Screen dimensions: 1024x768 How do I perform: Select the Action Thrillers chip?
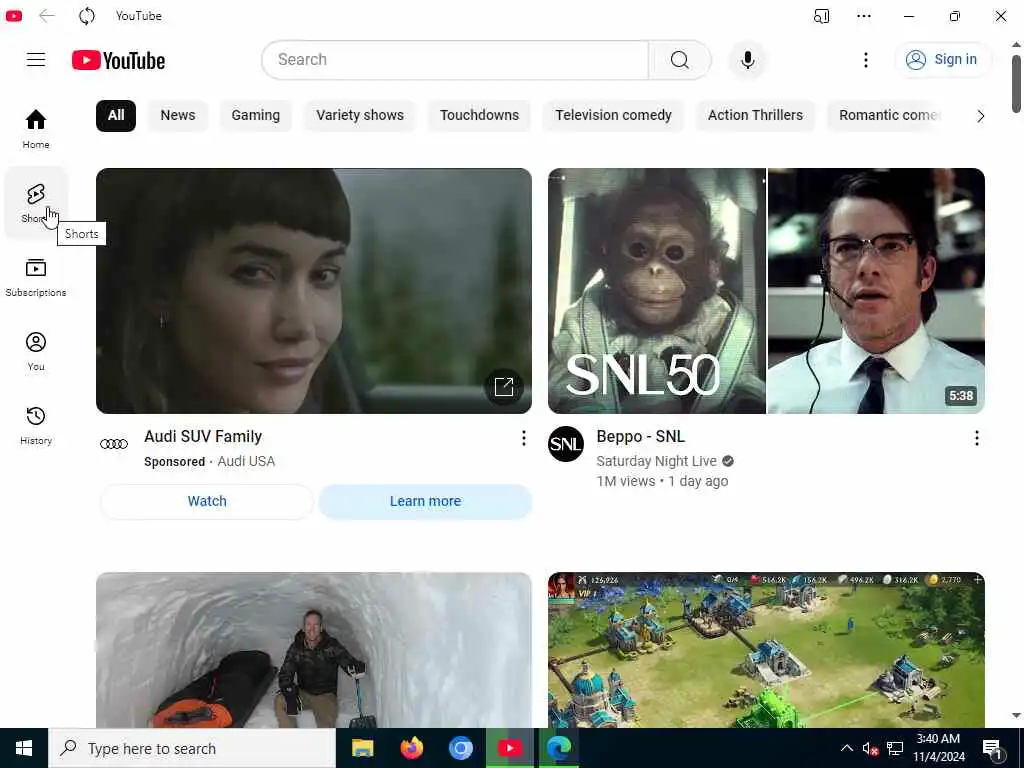pyautogui.click(x=755, y=116)
